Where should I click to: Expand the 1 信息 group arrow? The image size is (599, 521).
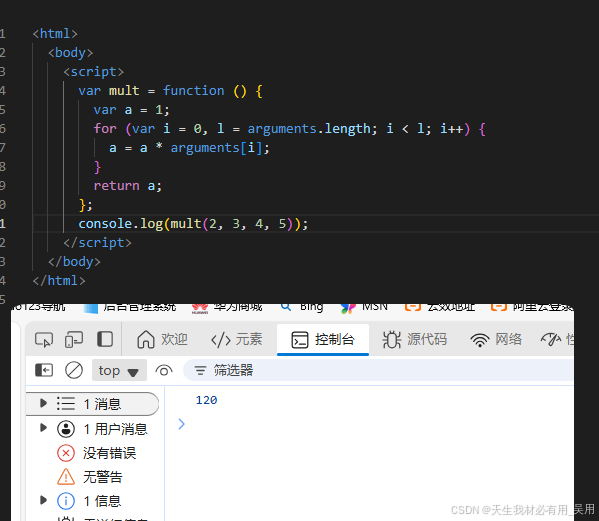[x=43, y=500]
